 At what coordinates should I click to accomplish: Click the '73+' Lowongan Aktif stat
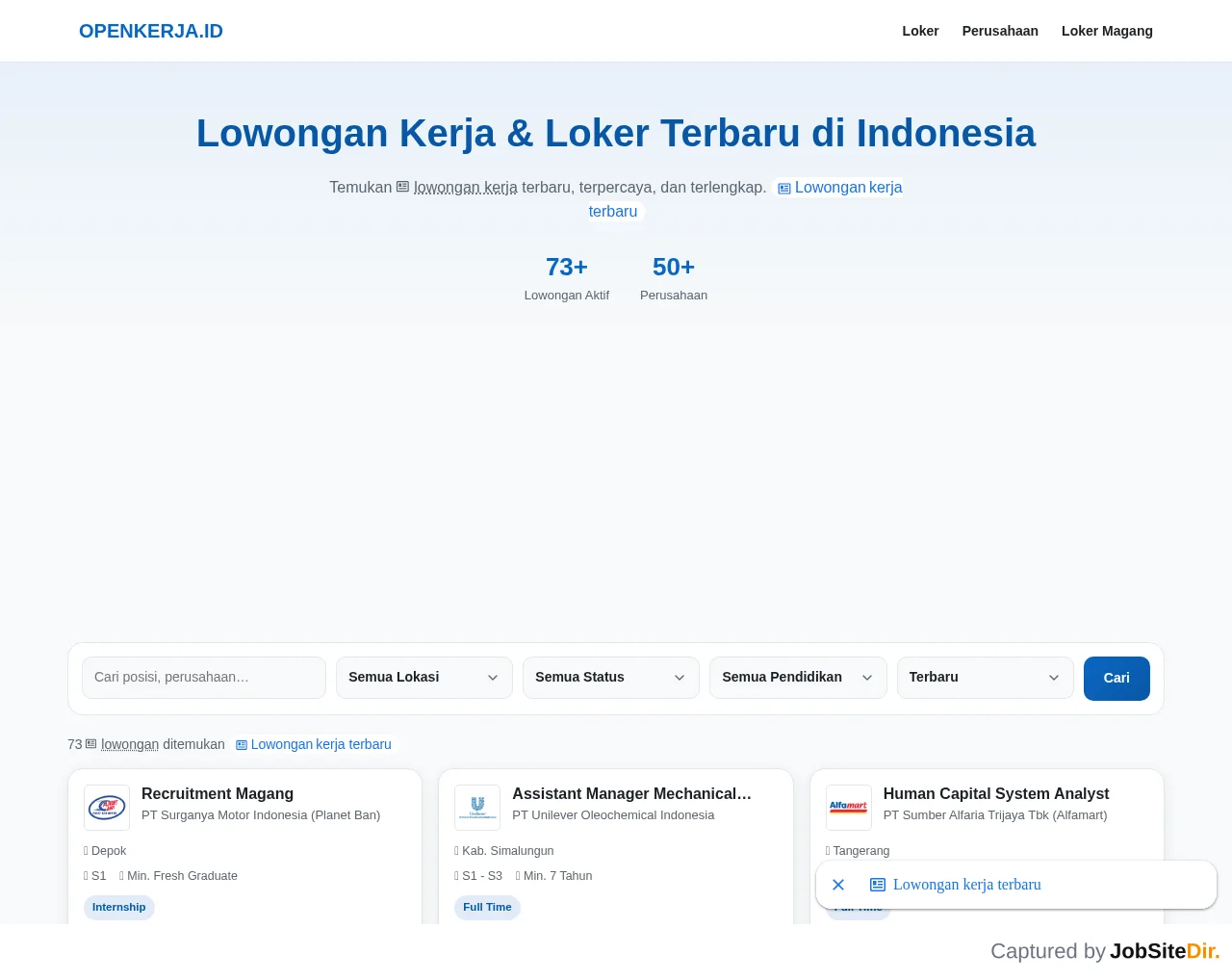(567, 278)
